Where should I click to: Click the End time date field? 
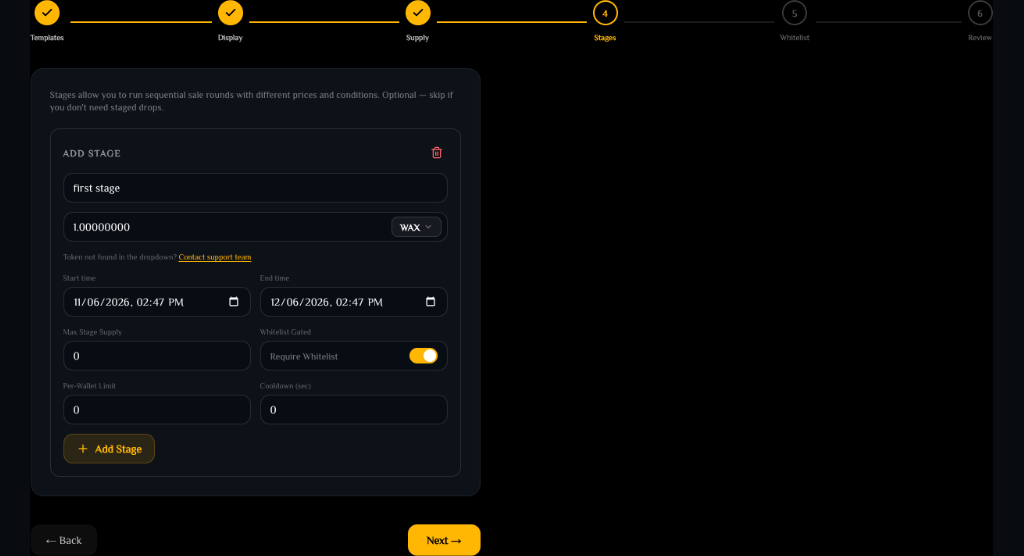(x=353, y=302)
